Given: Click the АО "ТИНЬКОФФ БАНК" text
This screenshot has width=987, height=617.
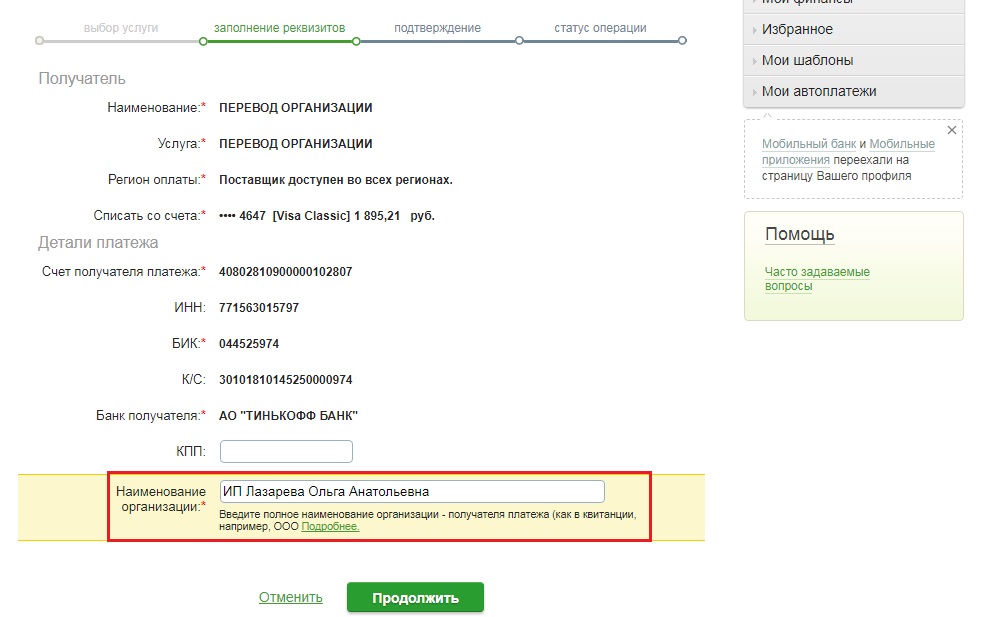Looking at the screenshot, I should (x=288, y=416).
